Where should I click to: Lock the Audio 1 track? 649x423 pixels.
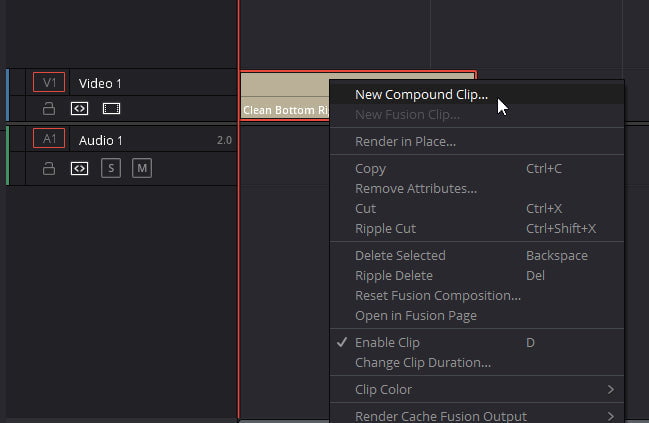[x=49, y=168]
